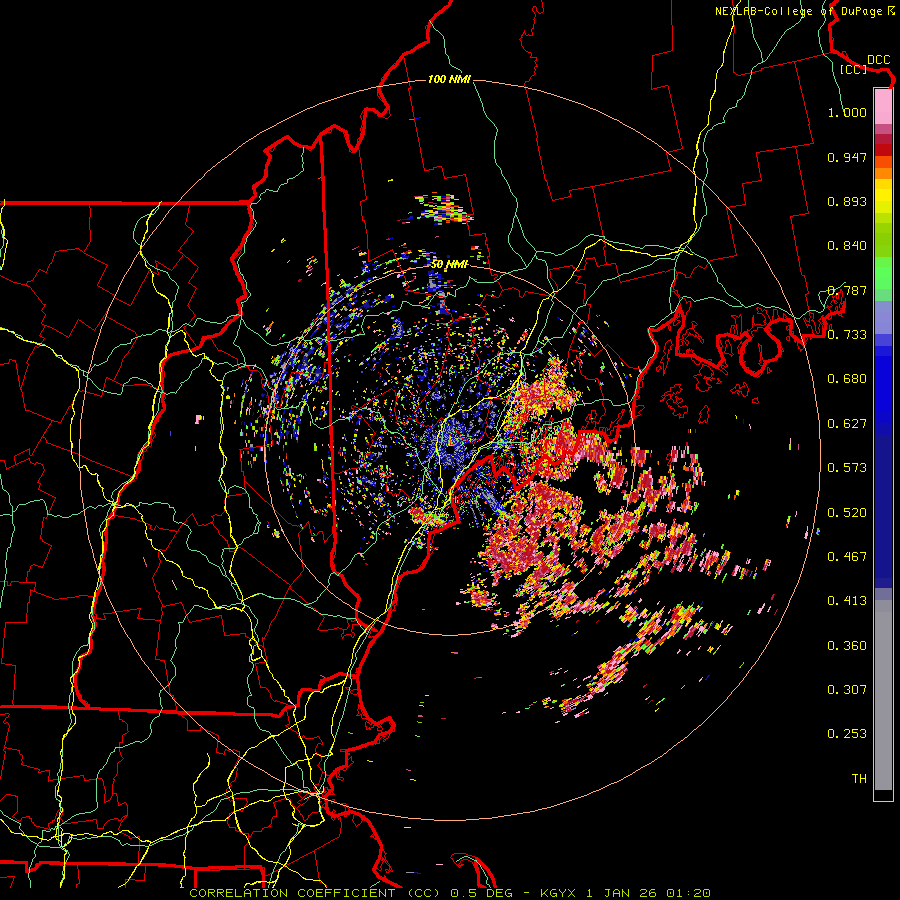Click the [CC] unit label above the color bar
The image size is (900, 900).
853,69
